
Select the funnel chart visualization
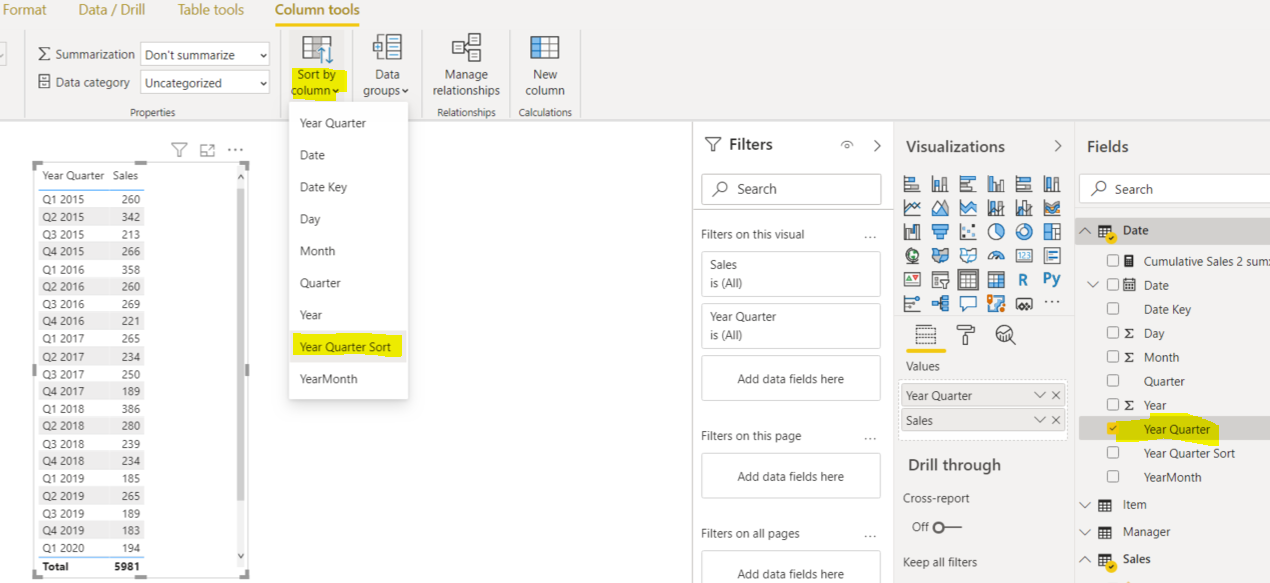pos(940,232)
